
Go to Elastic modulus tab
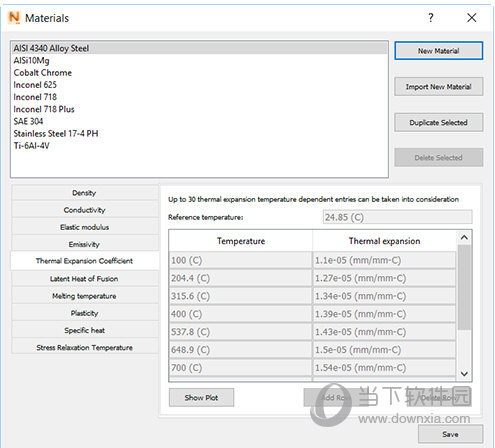pyautogui.click(x=84, y=227)
